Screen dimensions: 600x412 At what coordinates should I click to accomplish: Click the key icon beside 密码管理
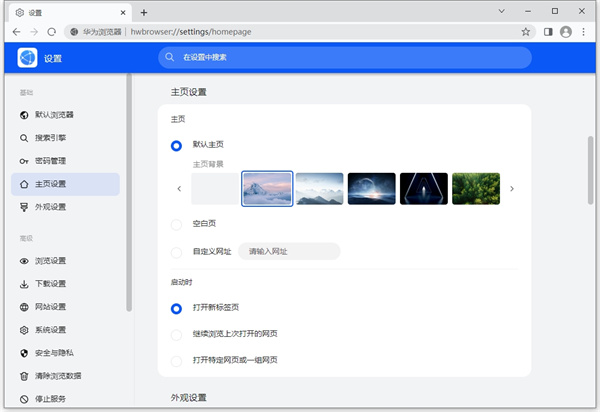coord(24,161)
